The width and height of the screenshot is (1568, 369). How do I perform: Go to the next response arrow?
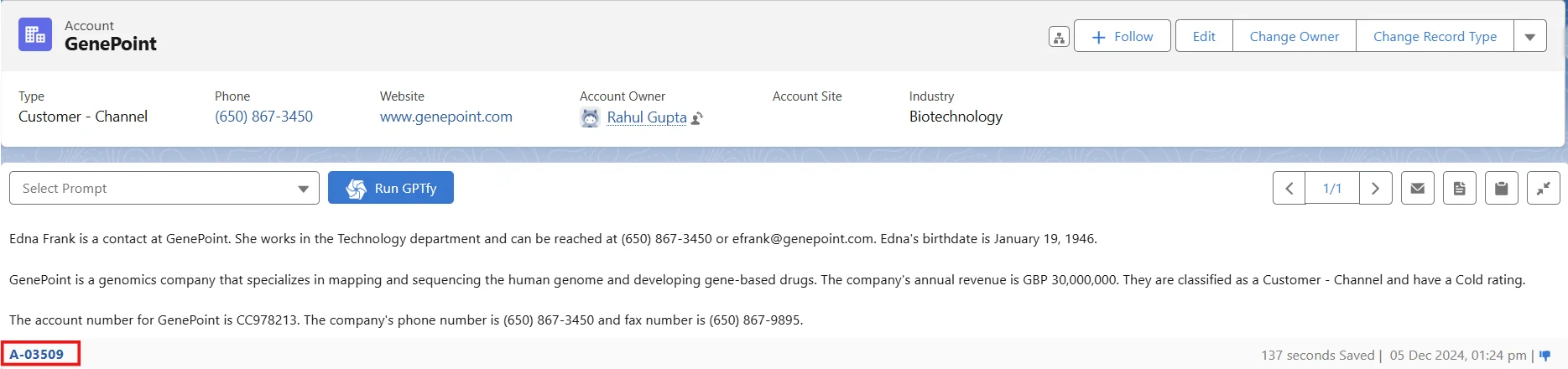1375,189
